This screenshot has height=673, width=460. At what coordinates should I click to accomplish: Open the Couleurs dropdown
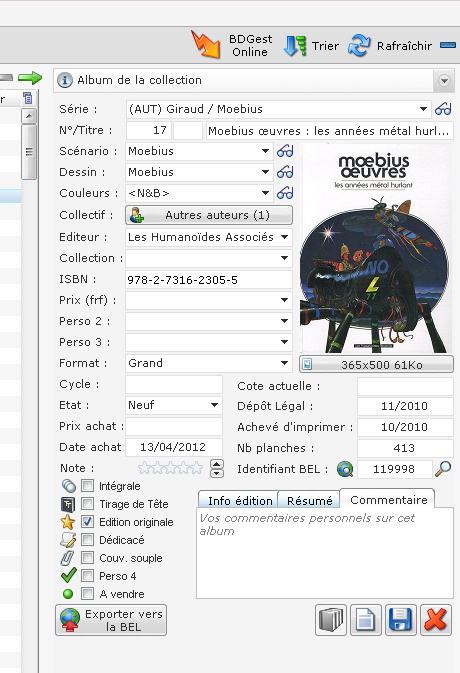point(266,193)
